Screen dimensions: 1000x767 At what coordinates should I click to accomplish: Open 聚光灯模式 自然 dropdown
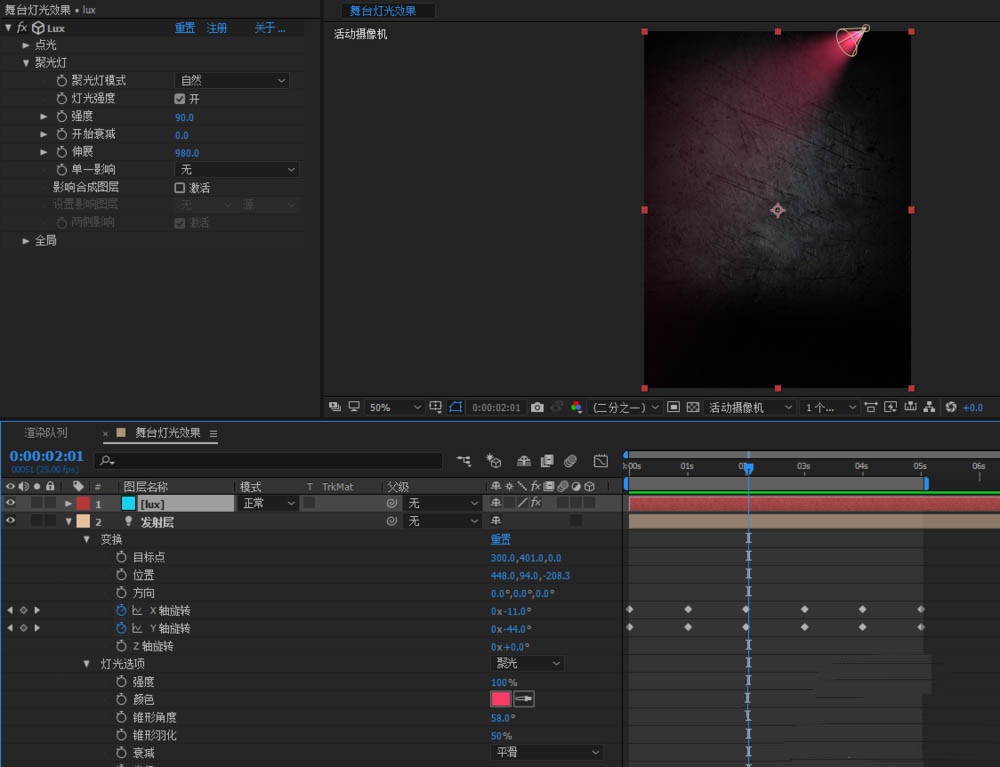click(232, 80)
